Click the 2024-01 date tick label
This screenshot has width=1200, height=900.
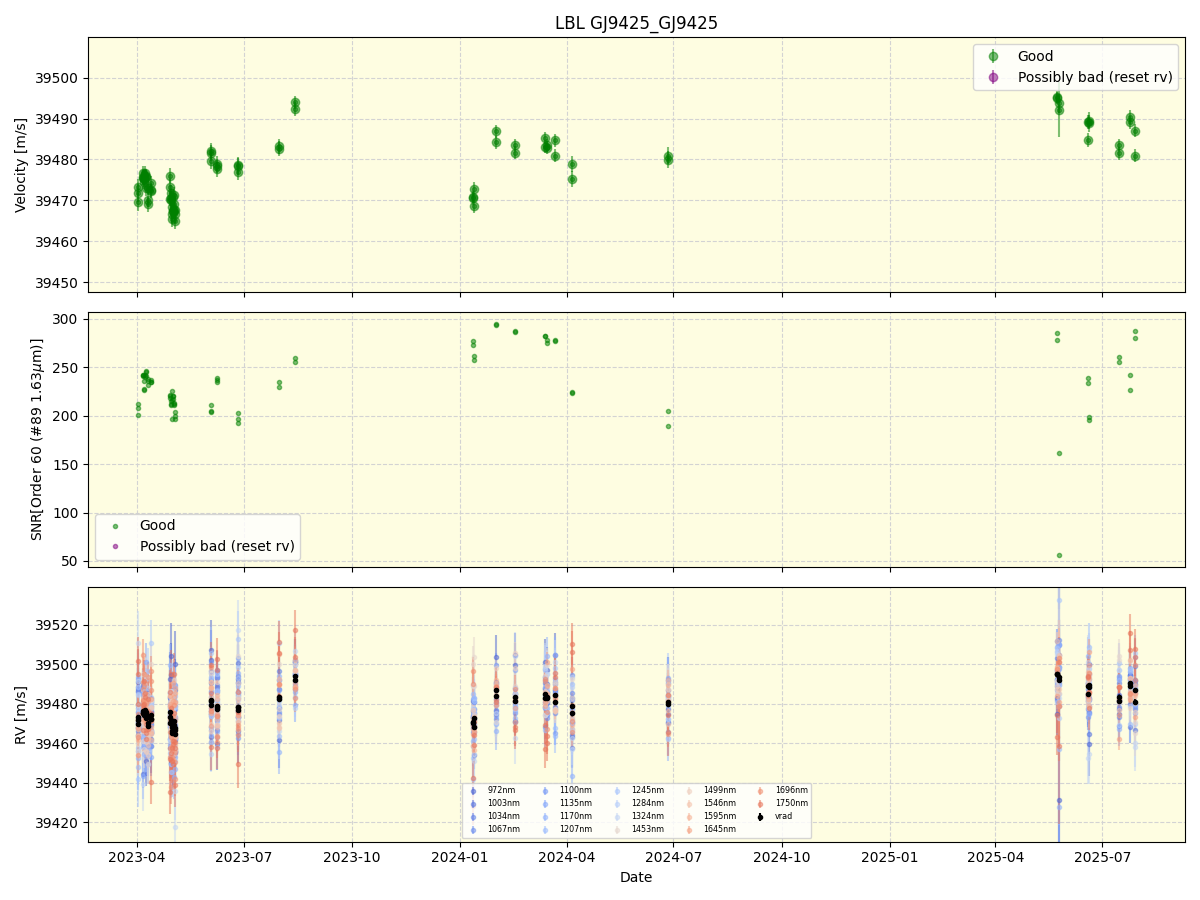(460, 857)
